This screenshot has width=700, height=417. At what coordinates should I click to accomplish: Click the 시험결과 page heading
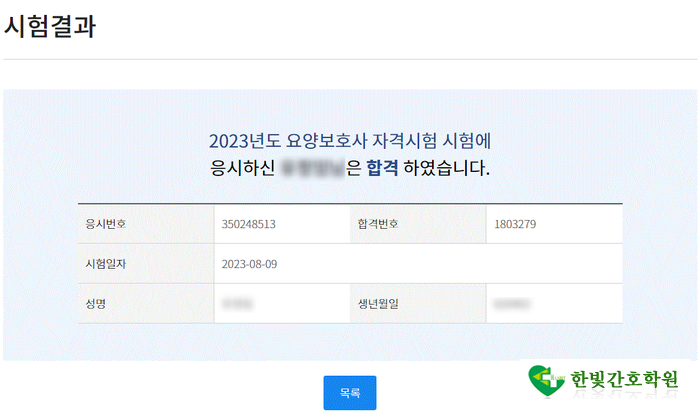pyautogui.click(x=50, y=27)
